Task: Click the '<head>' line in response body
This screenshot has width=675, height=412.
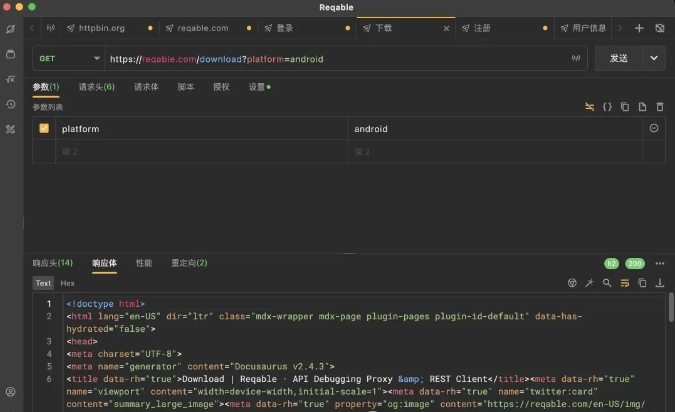Action: pos(82,341)
